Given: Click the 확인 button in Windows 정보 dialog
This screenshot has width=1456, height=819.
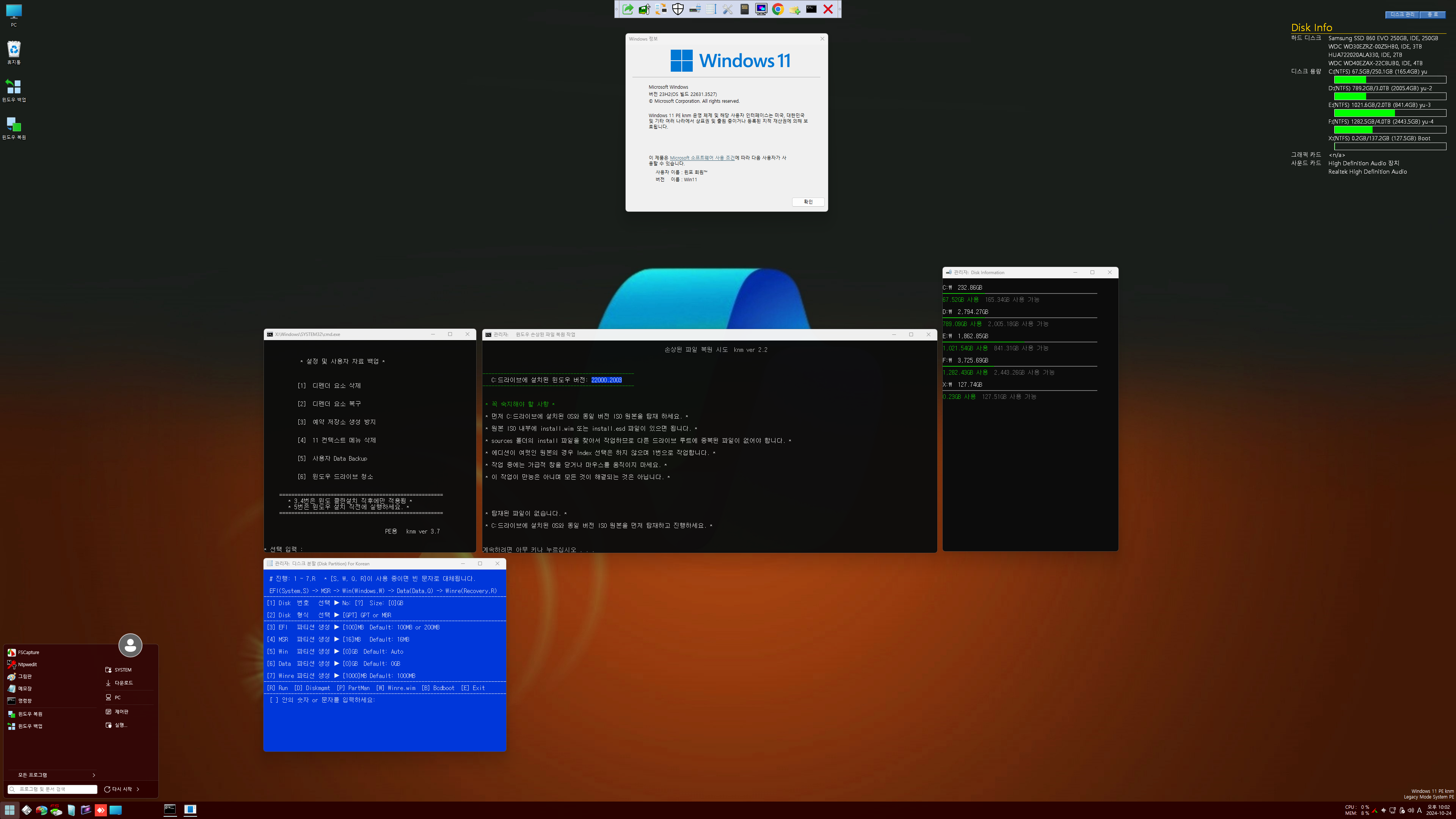Looking at the screenshot, I should point(808,202).
